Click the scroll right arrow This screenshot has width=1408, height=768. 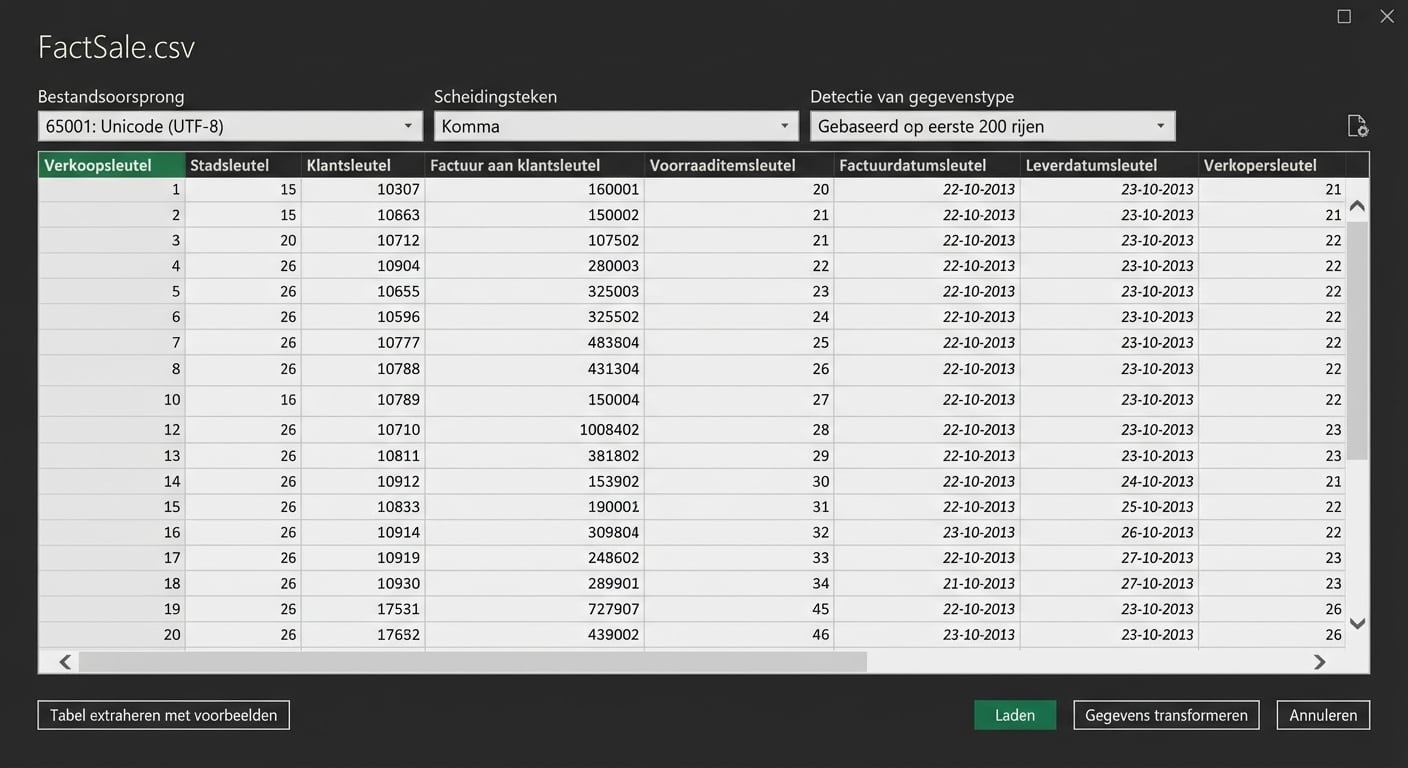(x=1319, y=661)
